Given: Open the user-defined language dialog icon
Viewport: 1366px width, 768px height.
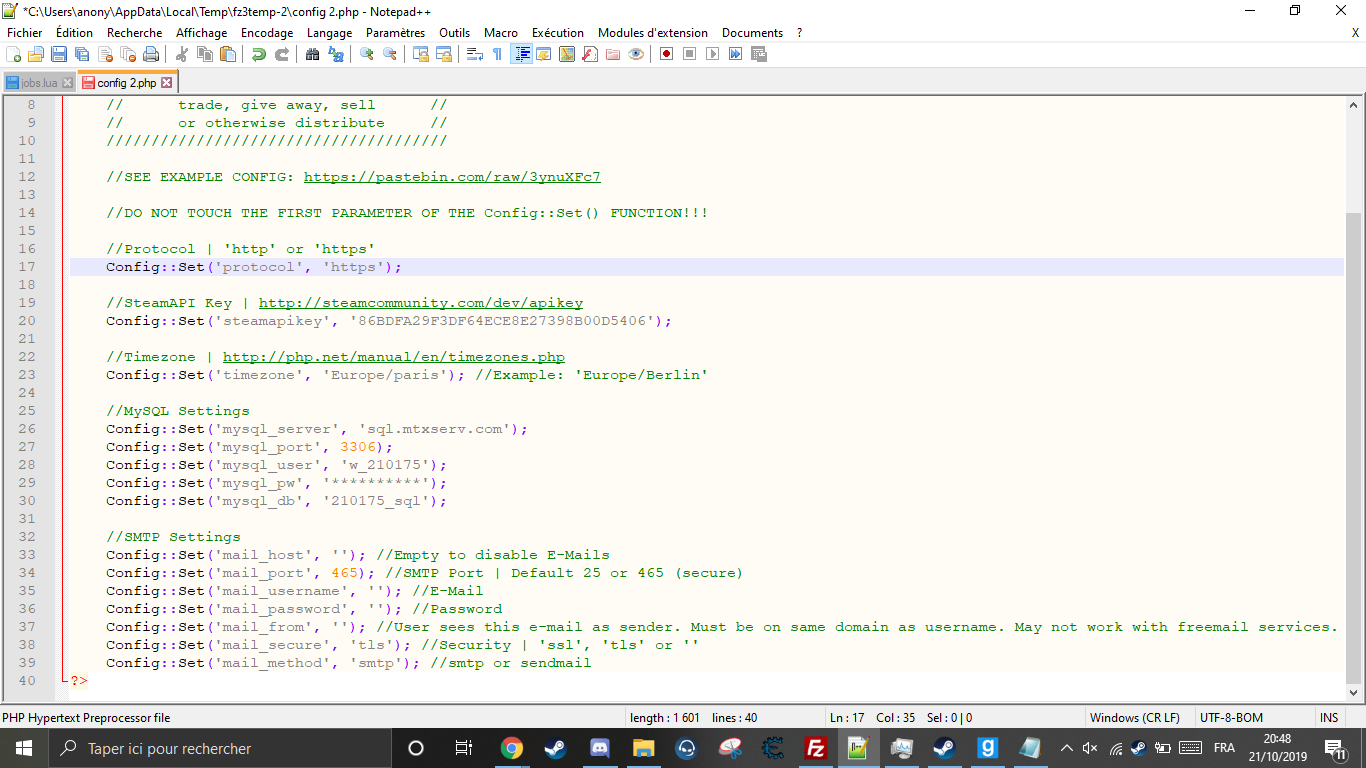Looking at the screenshot, I should coord(543,54).
